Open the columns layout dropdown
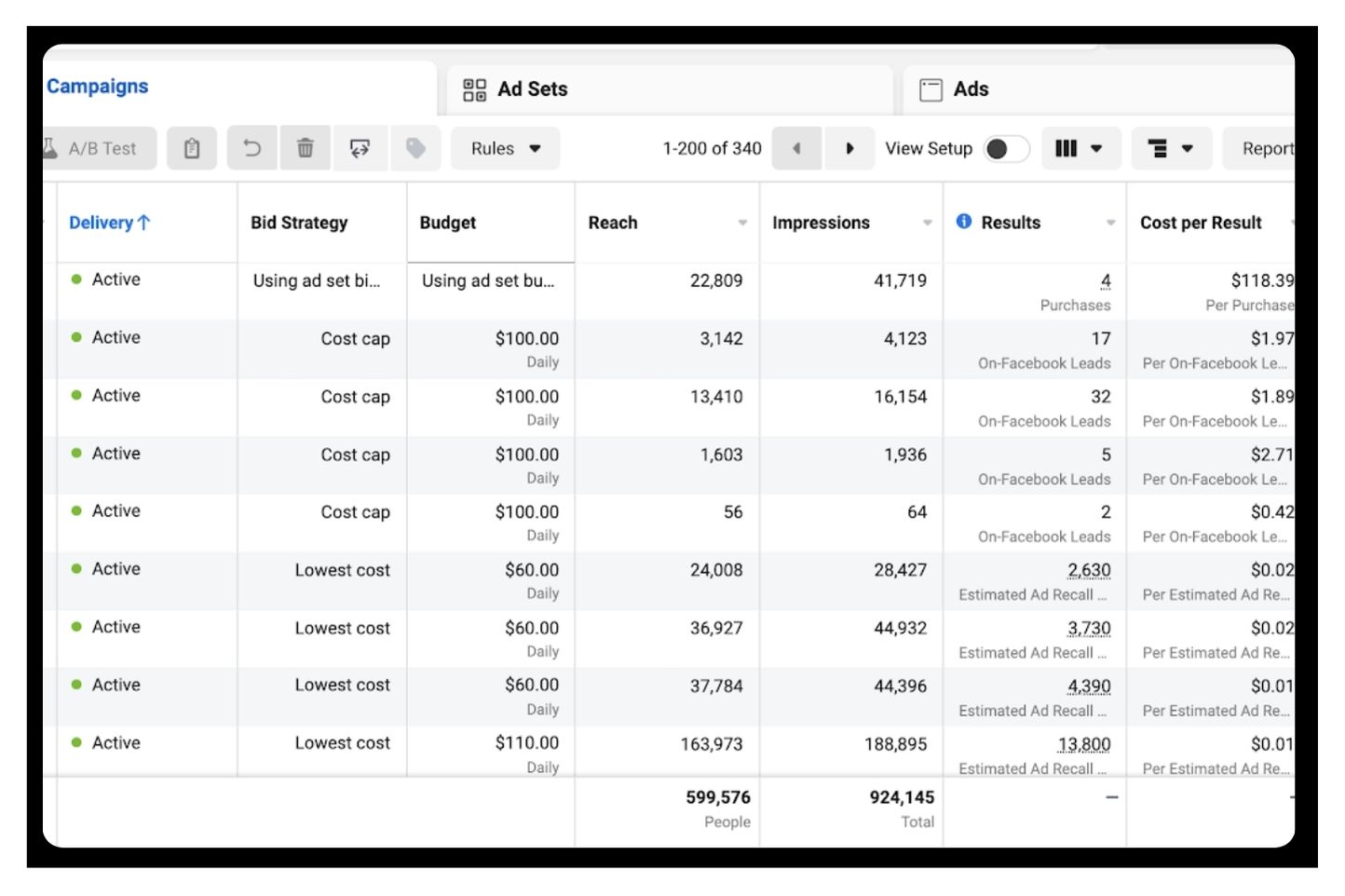 click(x=1078, y=148)
